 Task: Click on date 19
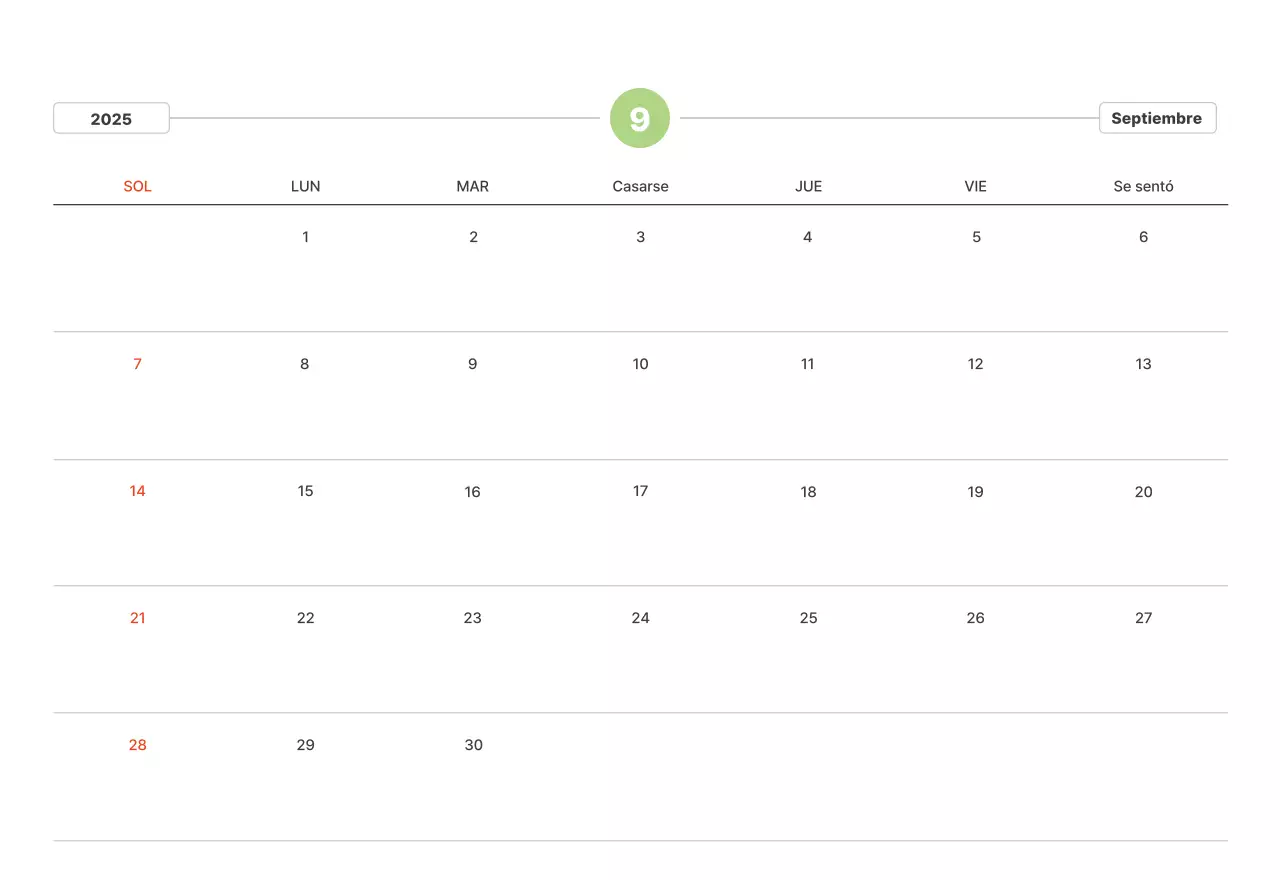coord(975,491)
